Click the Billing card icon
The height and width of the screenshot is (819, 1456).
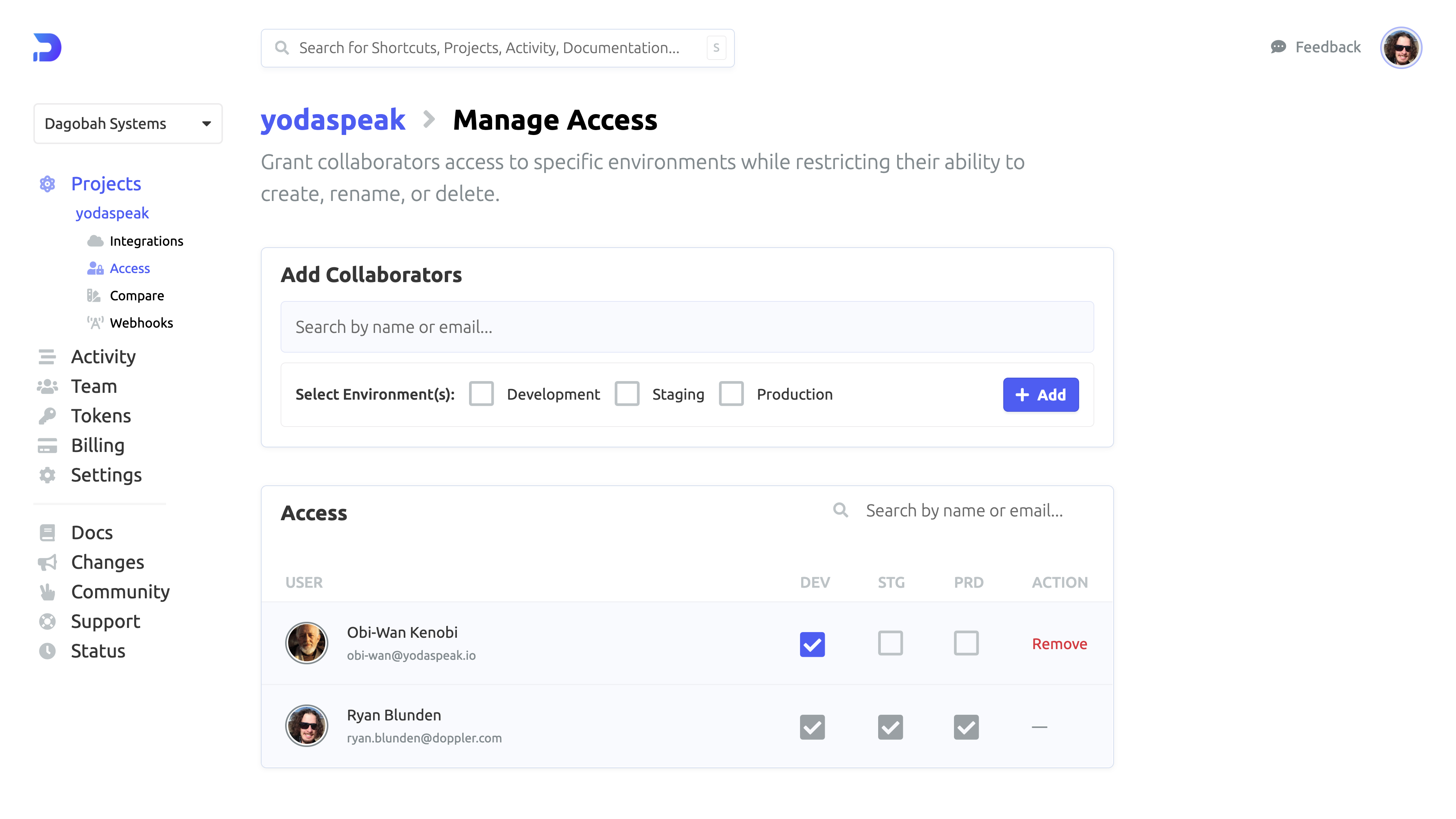click(47, 446)
